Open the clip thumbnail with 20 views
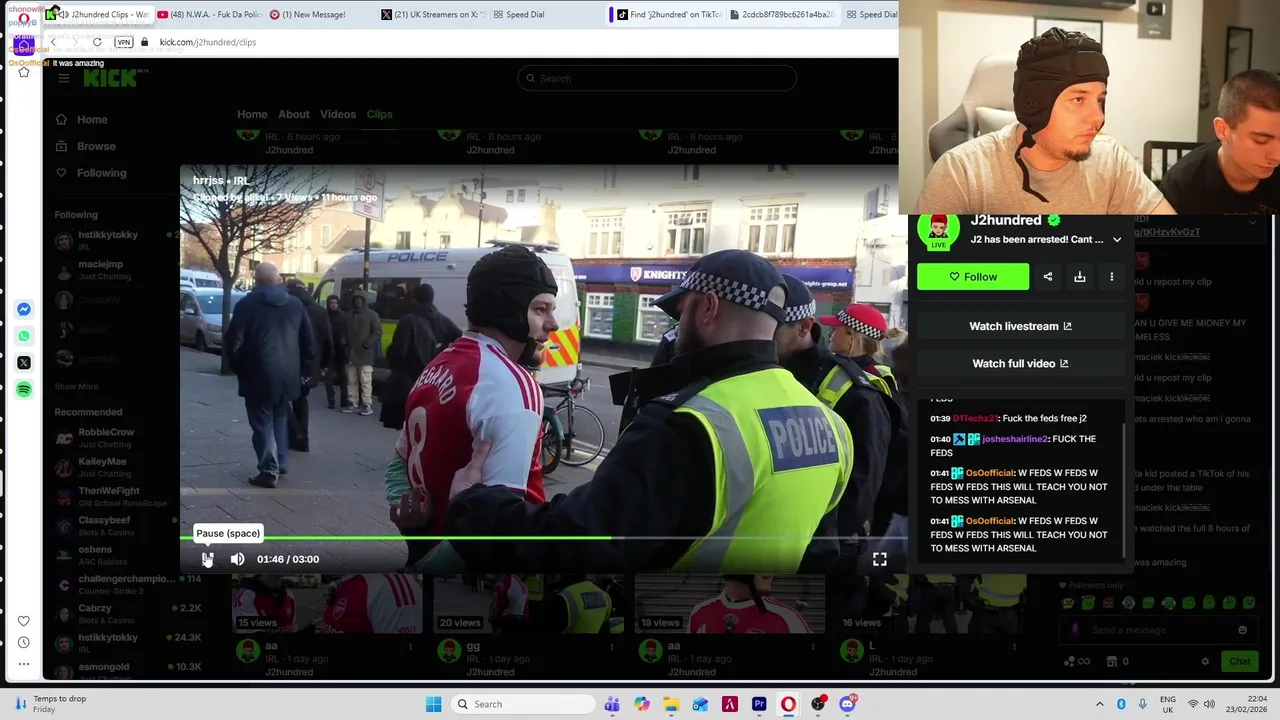Screen dimensions: 1280x720 coord(529,604)
